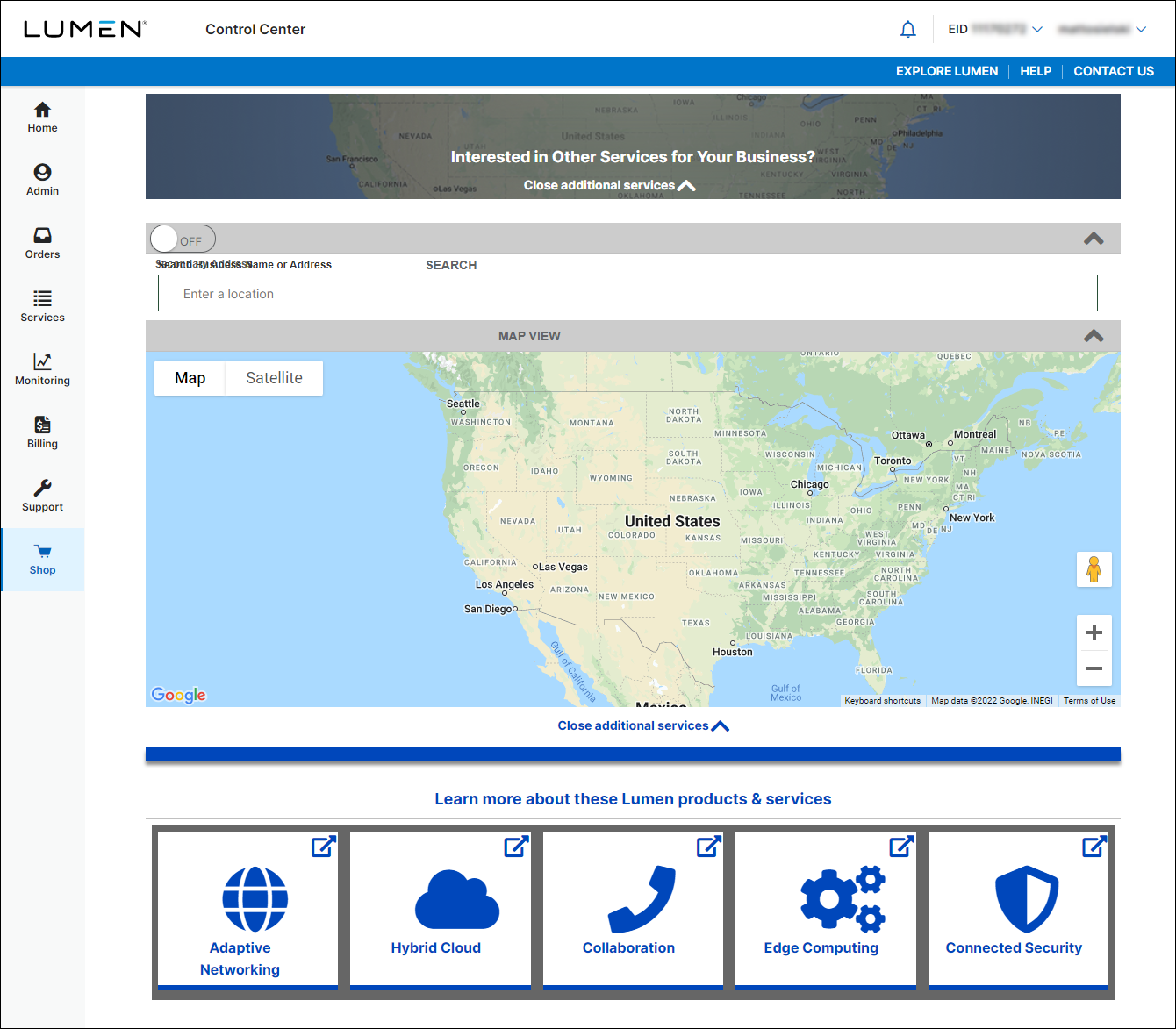
Task: Click the Street View pegman icon
Action: tap(1094, 569)
